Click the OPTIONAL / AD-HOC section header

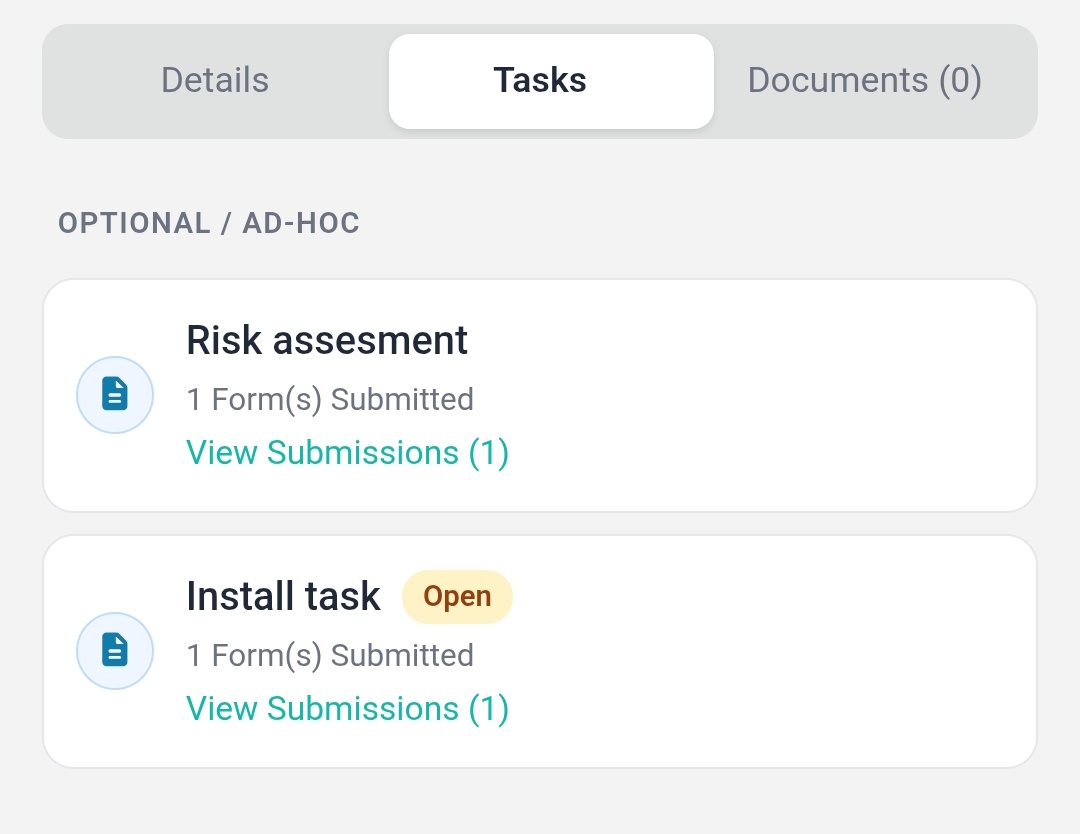pyautogui.click(x=208, y=223)
